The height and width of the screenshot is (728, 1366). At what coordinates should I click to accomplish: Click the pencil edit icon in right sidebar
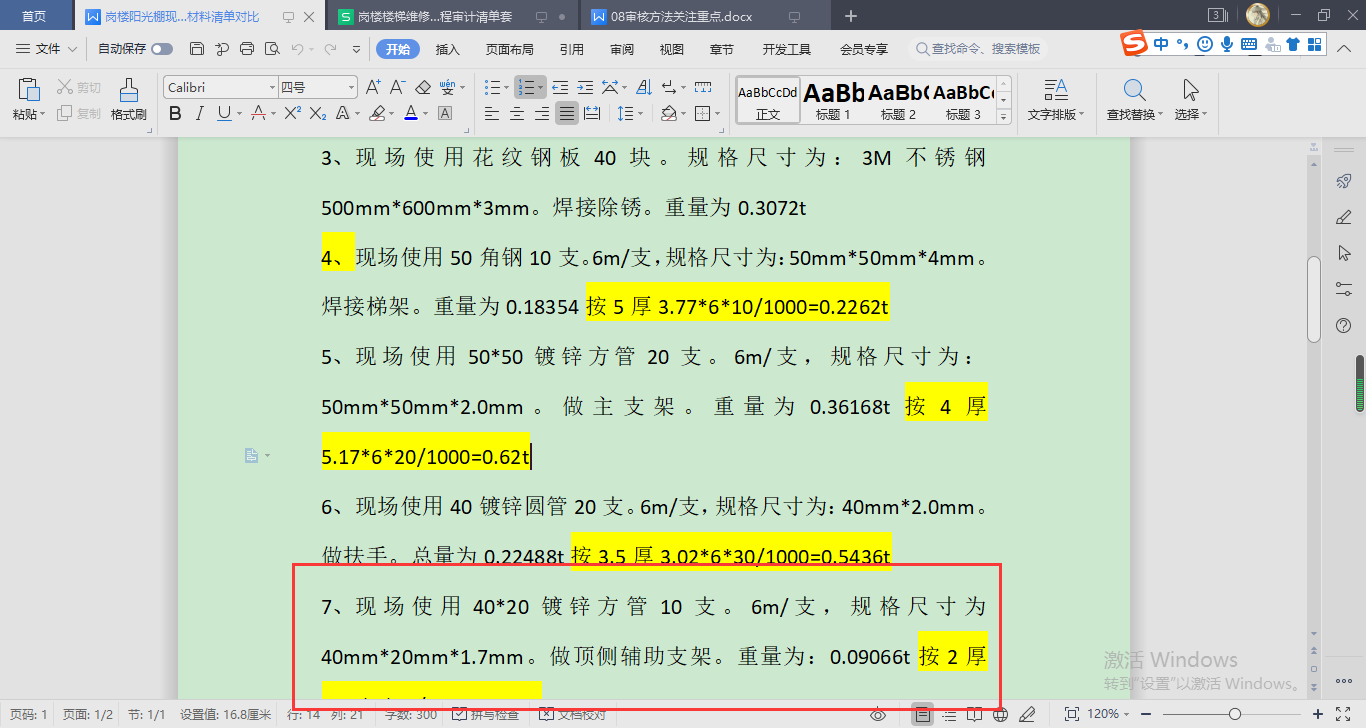pos(1344,217)
